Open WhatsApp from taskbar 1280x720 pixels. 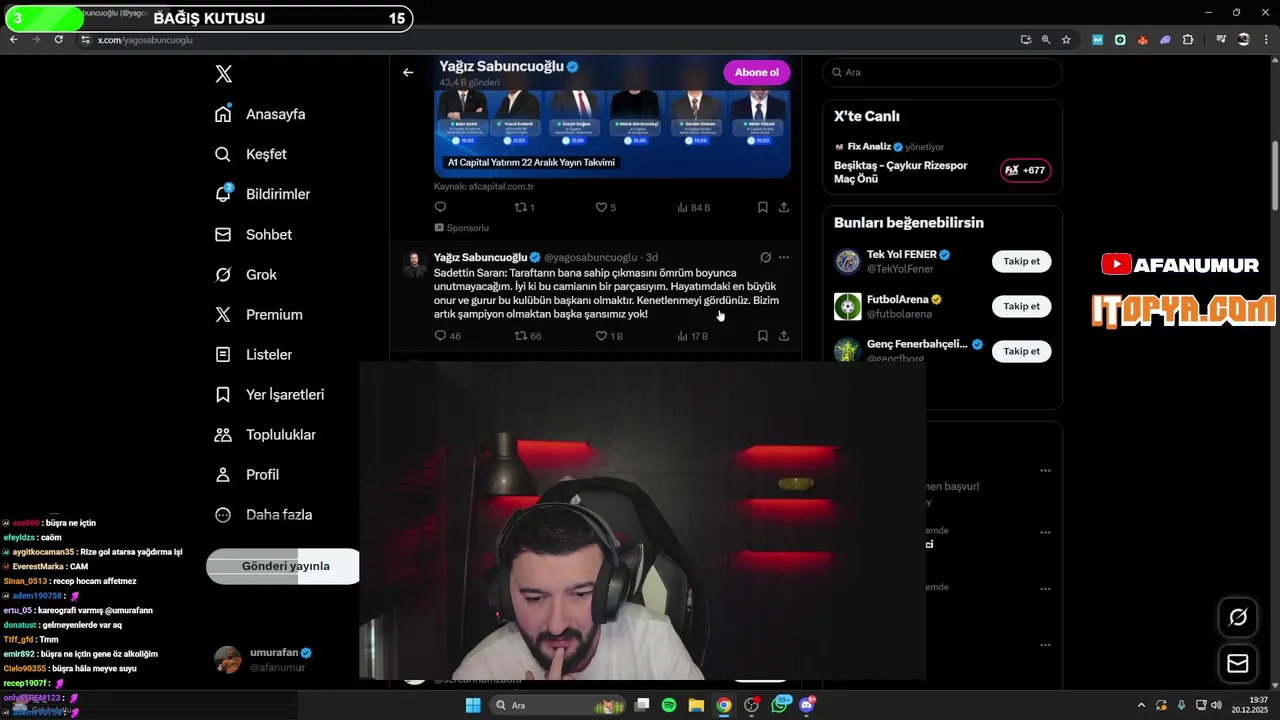[x=780, y=705]
